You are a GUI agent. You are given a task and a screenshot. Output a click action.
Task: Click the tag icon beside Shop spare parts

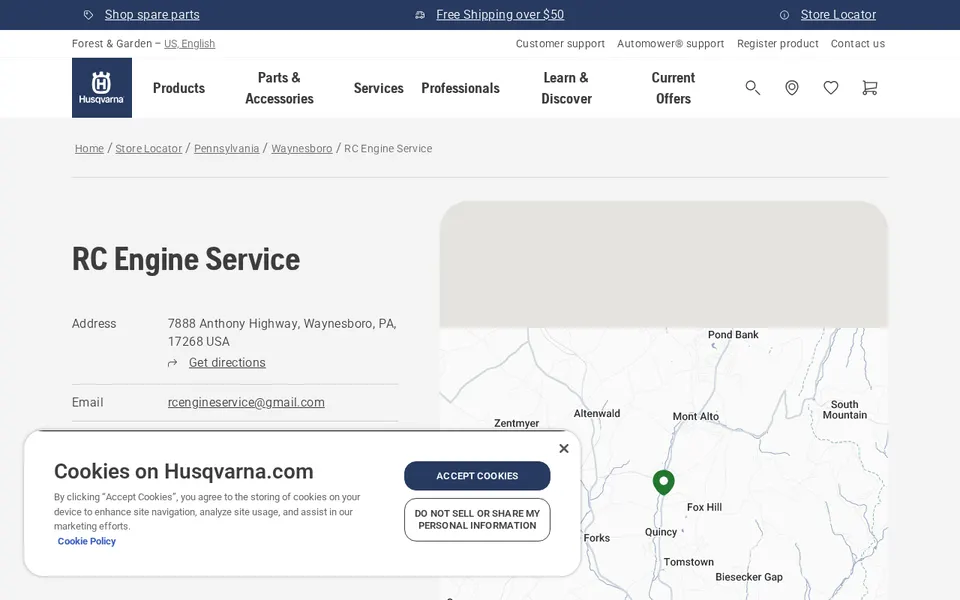[x=89, y=15]
